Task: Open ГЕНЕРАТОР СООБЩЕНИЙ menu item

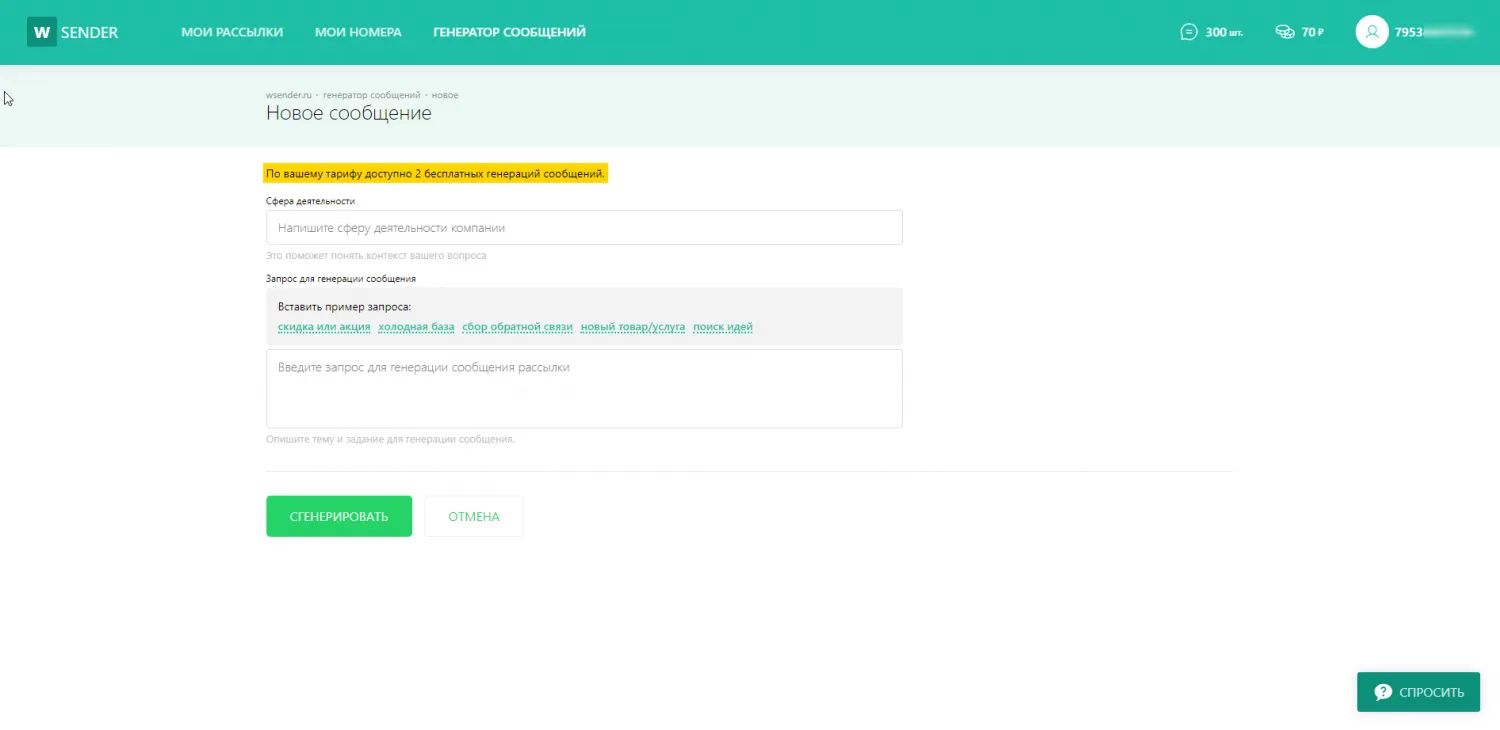Action: click(509, 32)
